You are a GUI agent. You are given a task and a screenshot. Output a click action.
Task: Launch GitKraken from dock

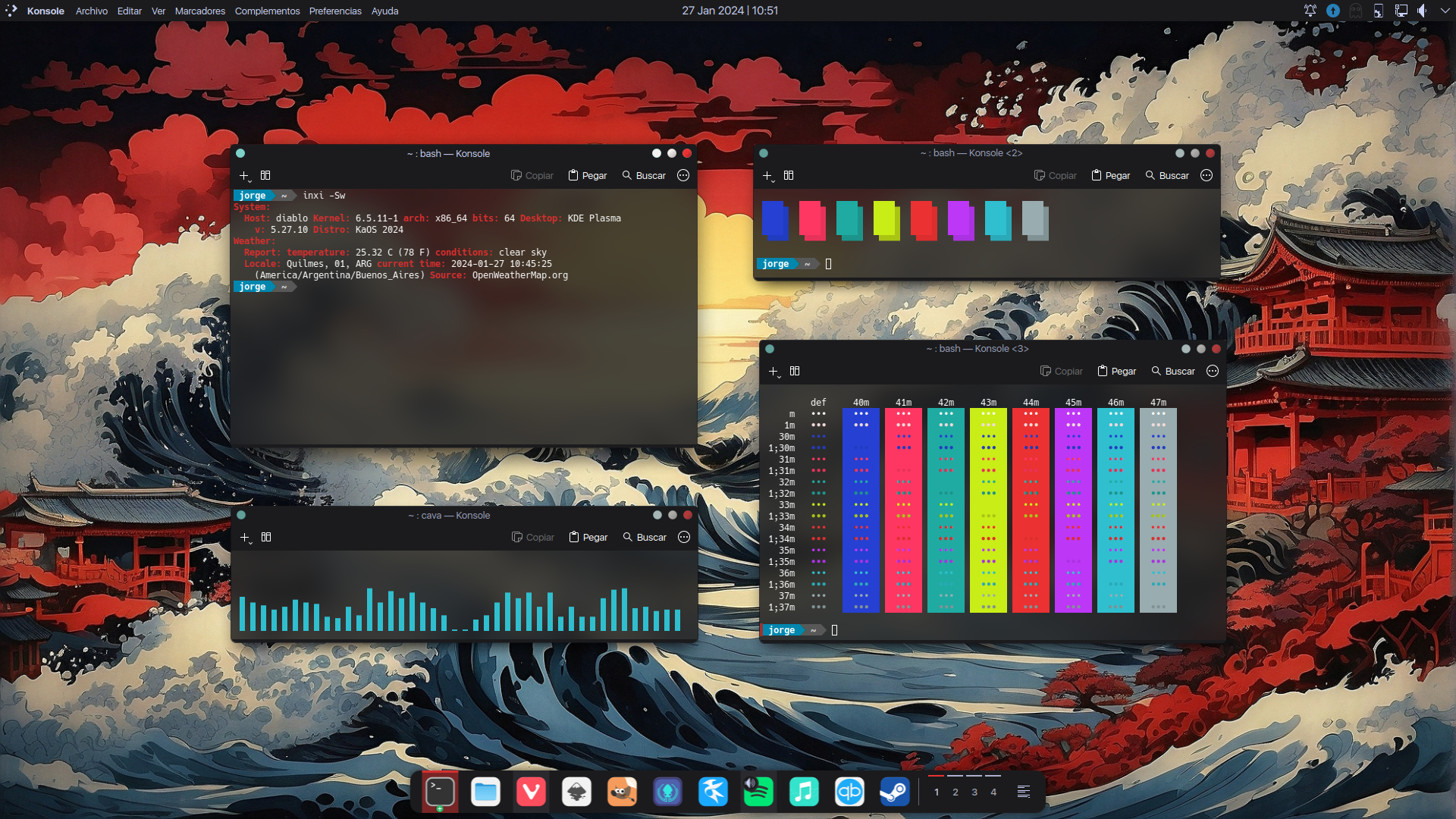click(667, 792)
